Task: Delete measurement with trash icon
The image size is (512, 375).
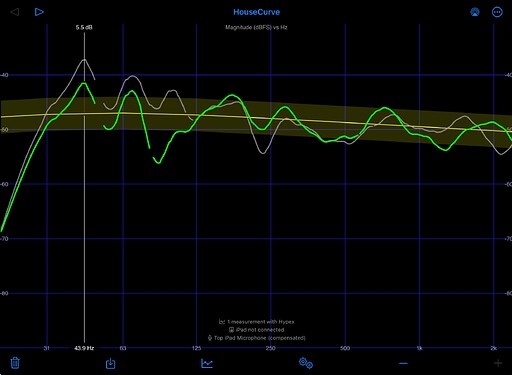Action: tap(15, 363)
